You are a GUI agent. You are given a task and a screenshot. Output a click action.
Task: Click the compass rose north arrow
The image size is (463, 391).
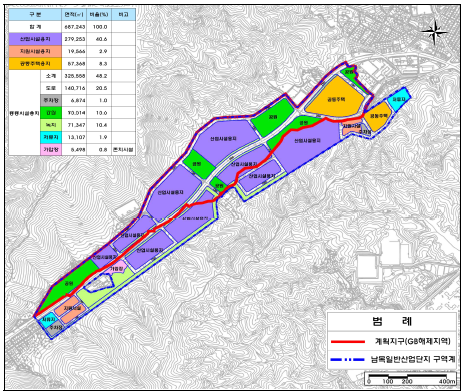[434, 32]
